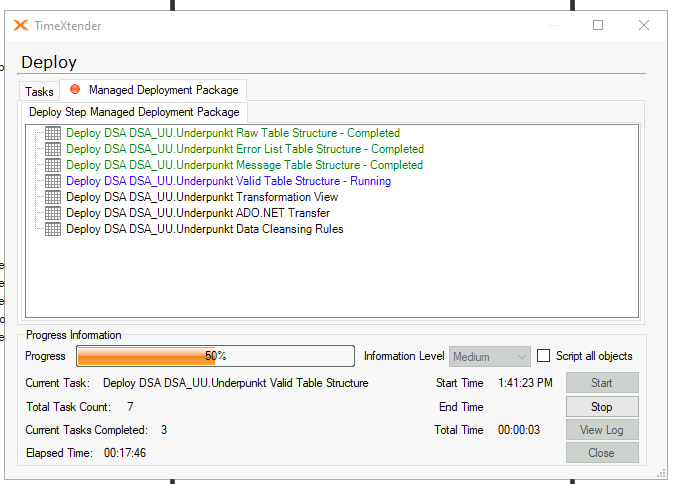Click the table icon beside ADO.NET Transfer

(x=53, y=213)
